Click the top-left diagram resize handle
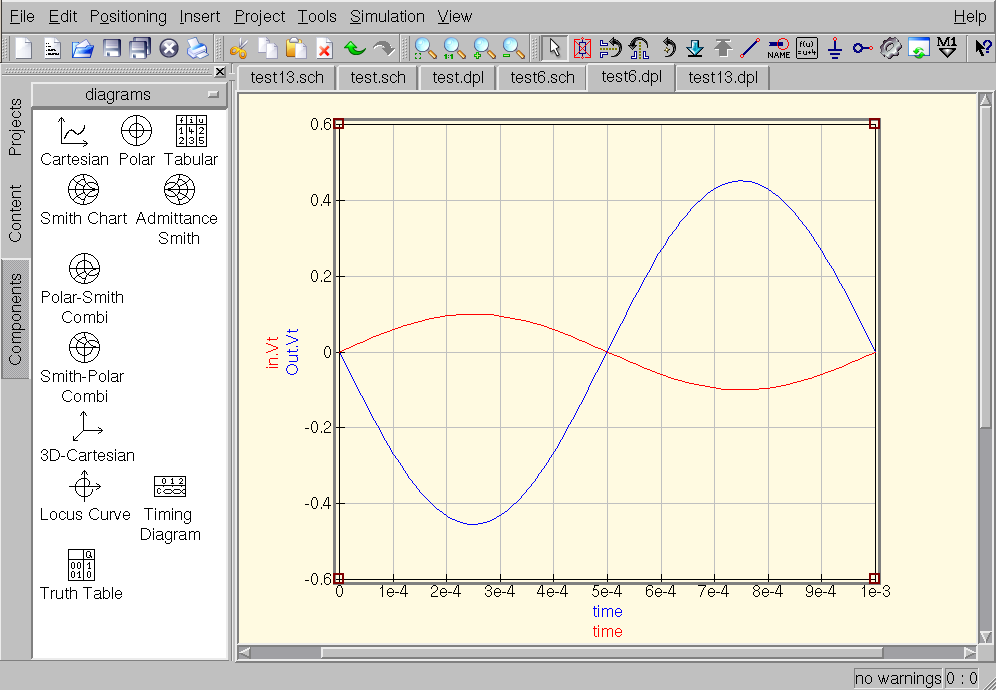The width and height of the screenshot is (996, 690). tap(338, 124)
